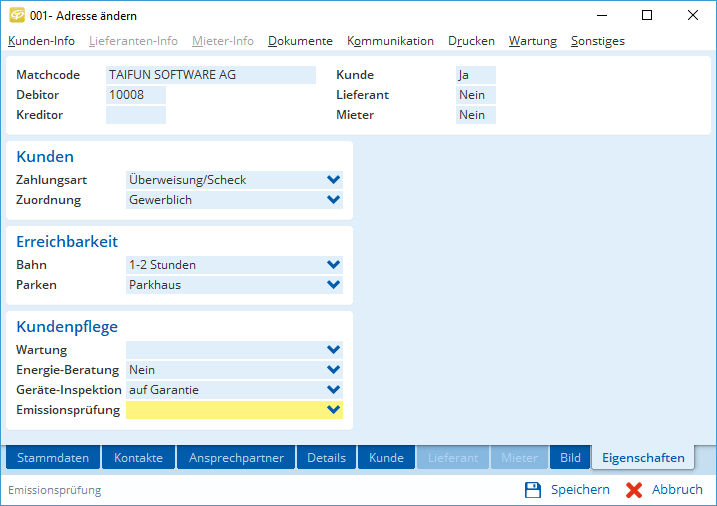Open the yellow Emissionsprüfung dropdown
Screen dimensions: 717x506
click(x=333, y=410)
